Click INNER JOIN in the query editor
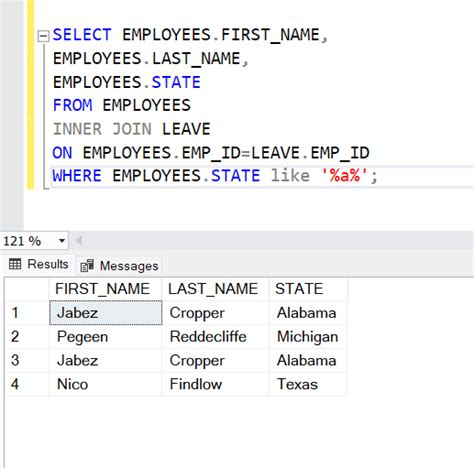 tap(102, 129)
